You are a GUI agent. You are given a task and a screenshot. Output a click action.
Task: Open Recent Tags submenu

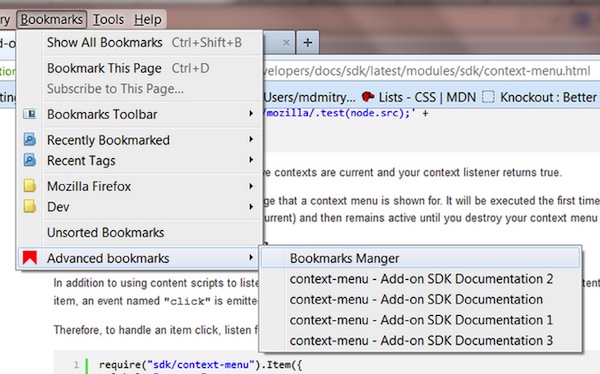tap(140, 161)
